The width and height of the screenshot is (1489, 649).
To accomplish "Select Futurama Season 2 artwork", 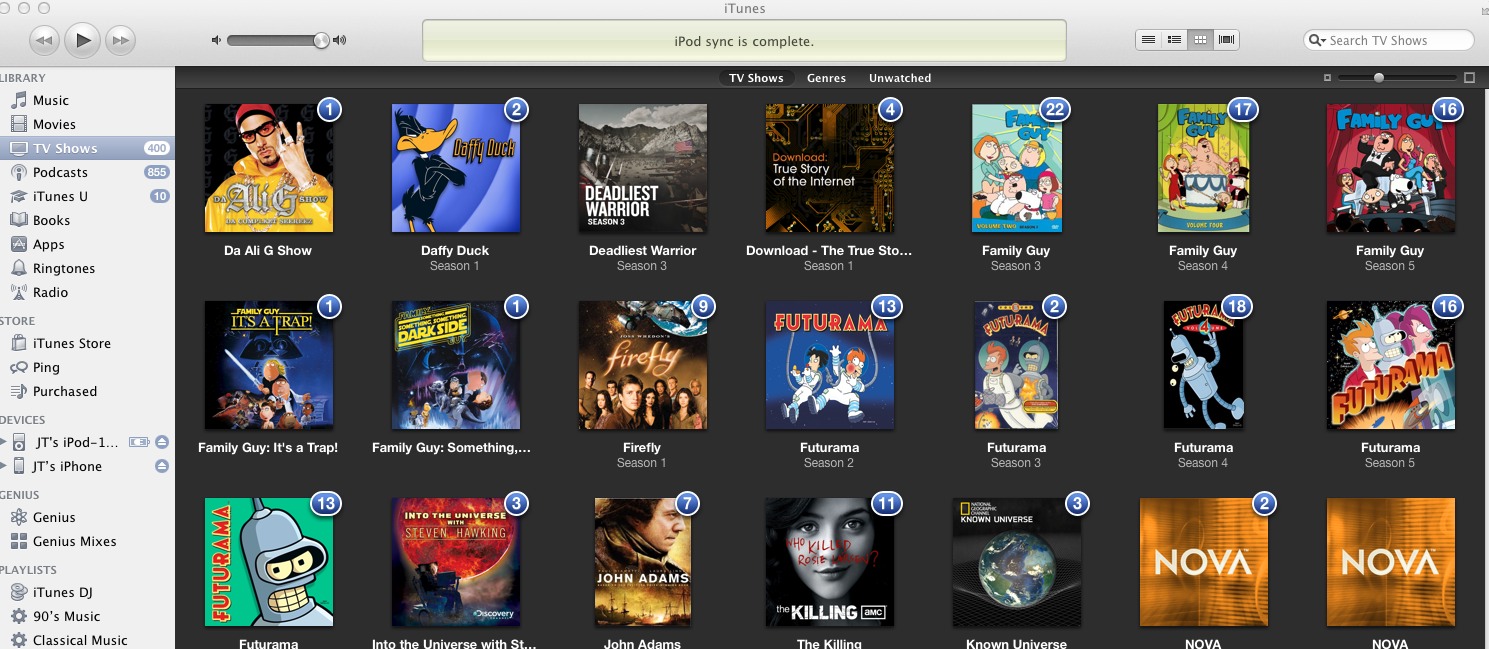I will coord(829,365).
